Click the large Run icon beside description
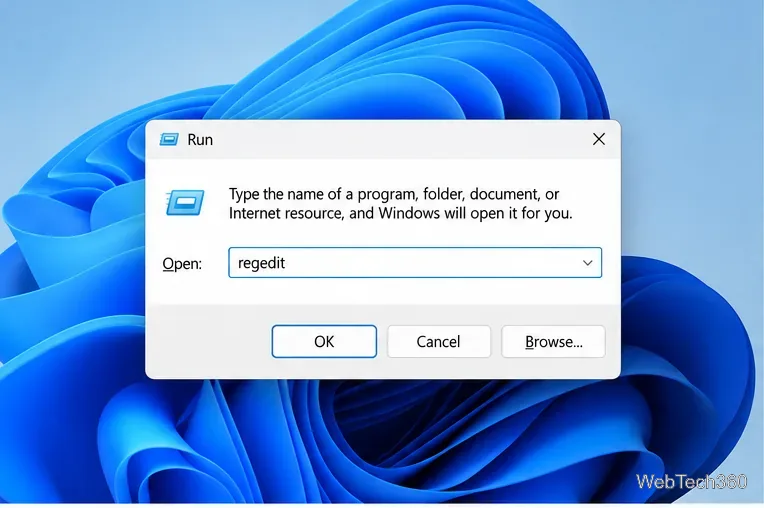The image size is (764, 508). (x=185, y=203)
